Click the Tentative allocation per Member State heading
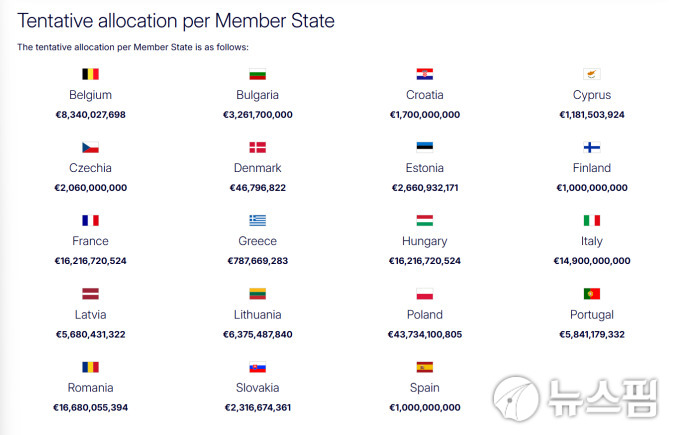The width and height of the screenshot is (680, 435). click(176, 21)
